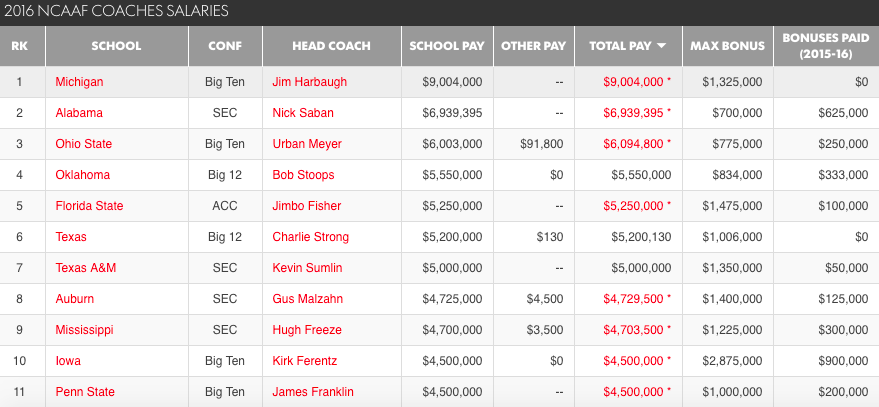879x407 pixels.
Task: Open Michigan's $9,004,000 total pay link
Action: [x=633, y=82]
